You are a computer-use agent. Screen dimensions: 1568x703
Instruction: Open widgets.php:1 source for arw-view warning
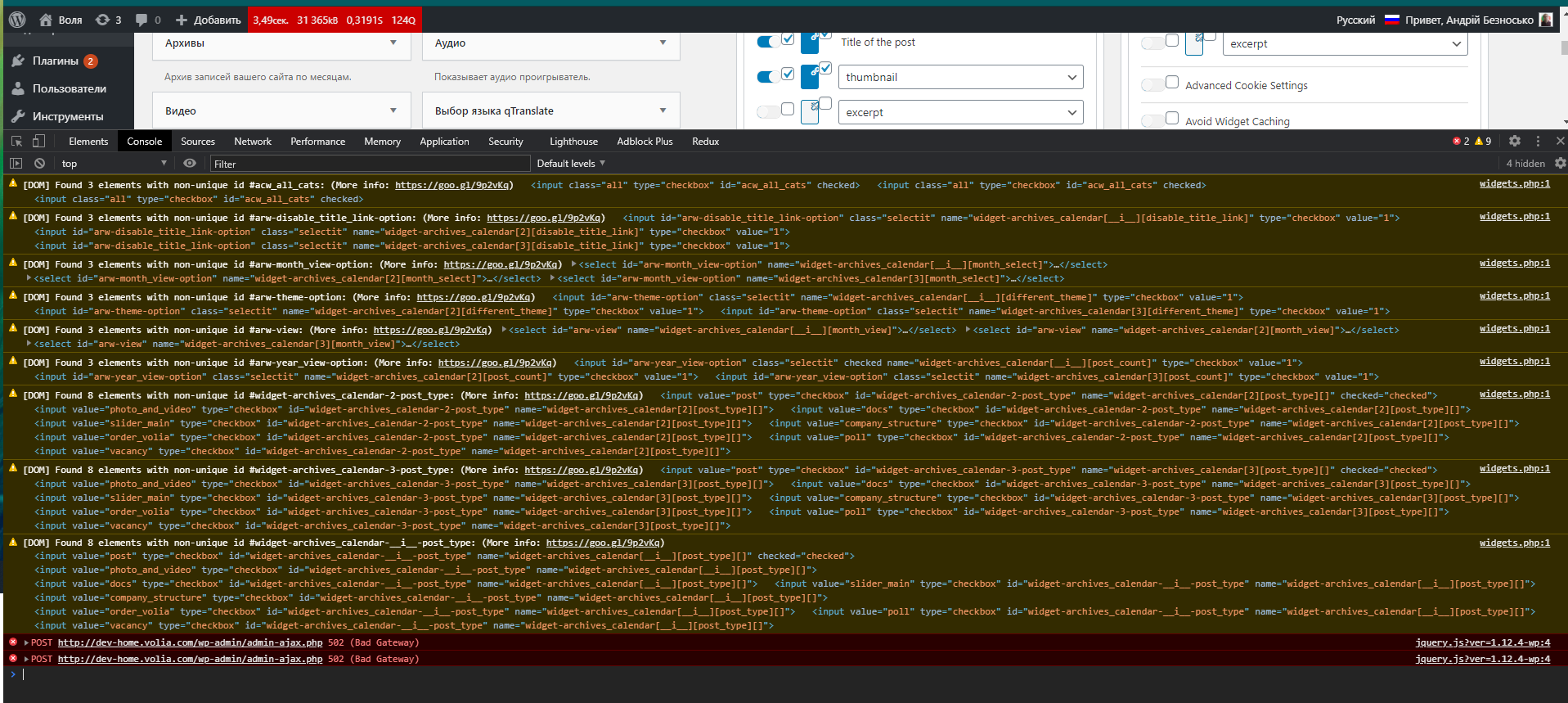(x=1514, y=329)
